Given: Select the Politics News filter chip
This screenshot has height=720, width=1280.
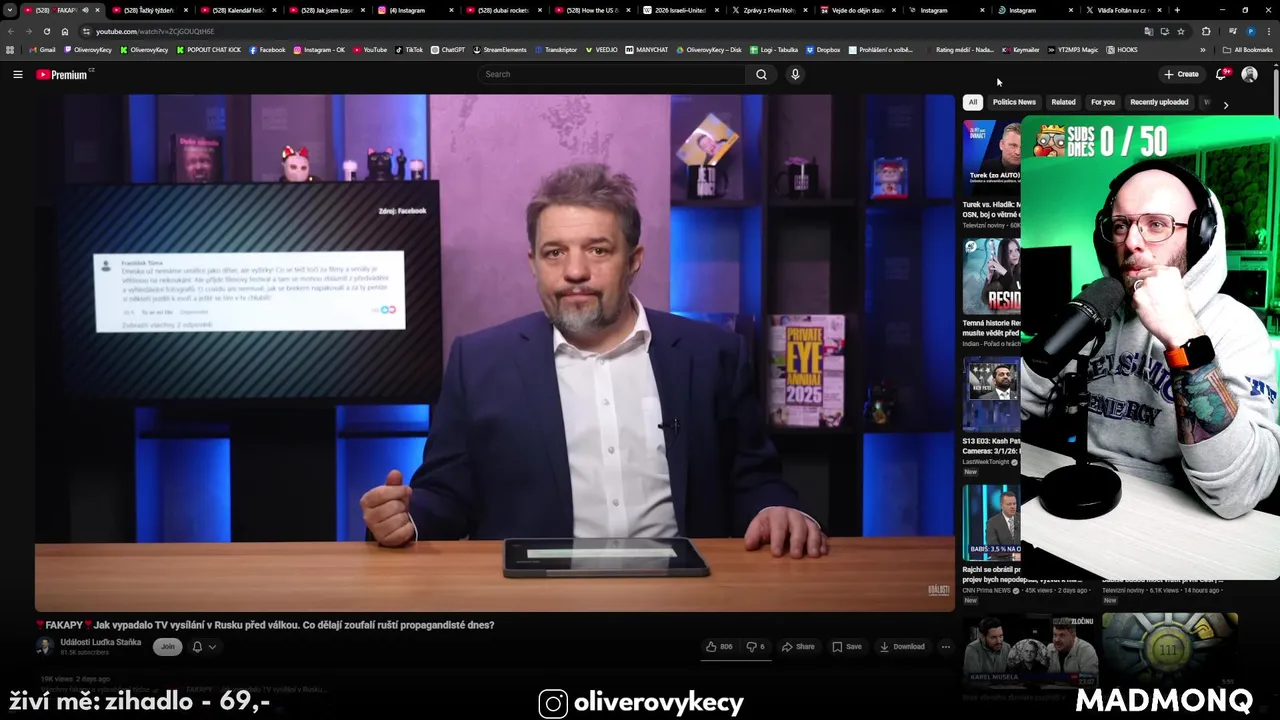Looking at the screenshot, I should click(x=1014, y=102).
